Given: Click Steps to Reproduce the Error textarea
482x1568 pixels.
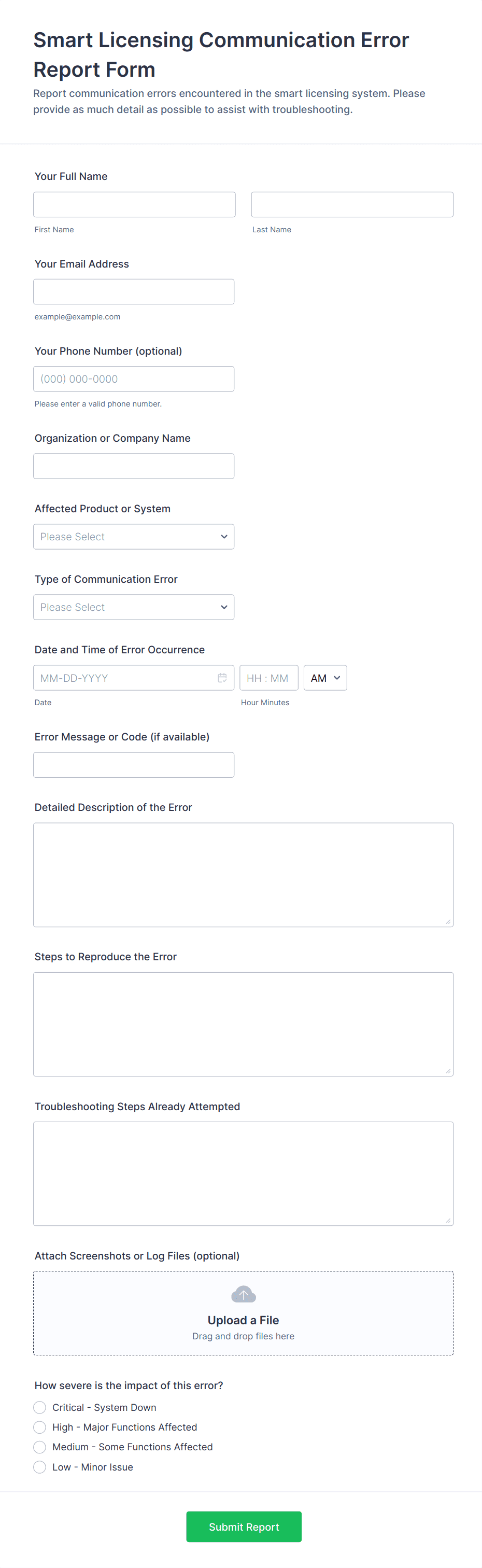Looking at the screenshot, I should 243,1024.
